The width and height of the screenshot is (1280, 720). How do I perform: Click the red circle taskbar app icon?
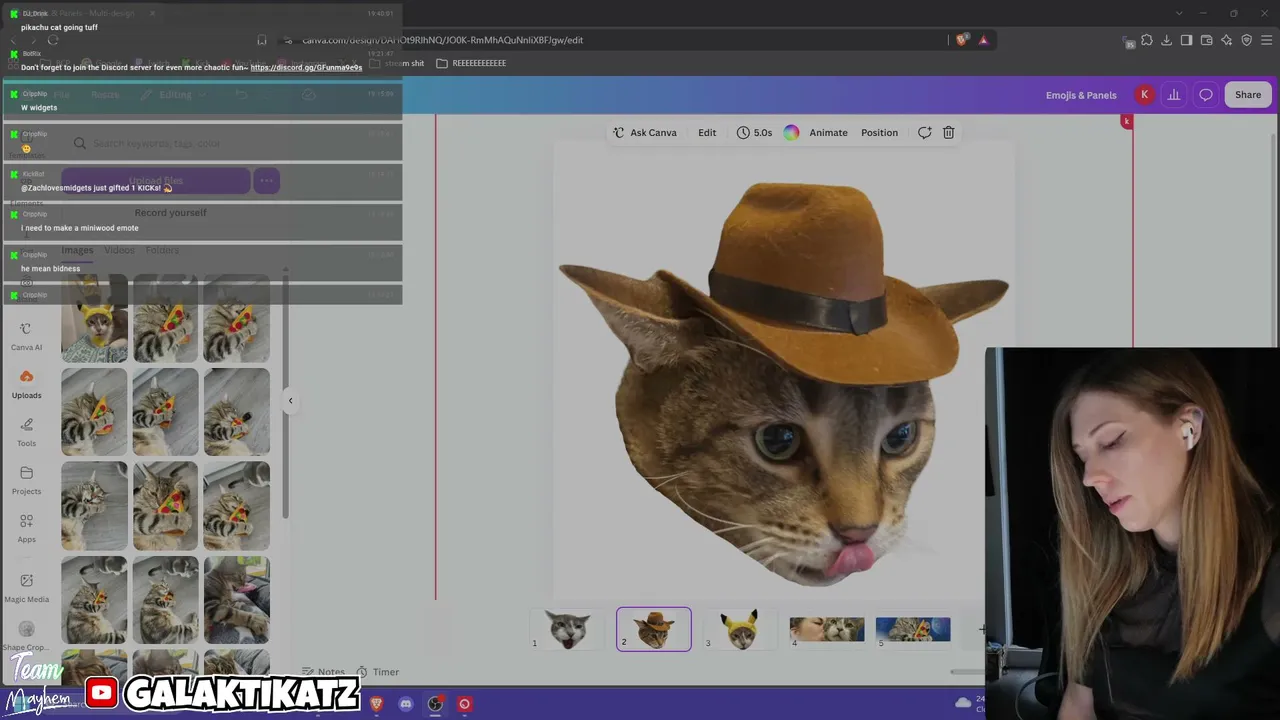click(x=464, y=704)
